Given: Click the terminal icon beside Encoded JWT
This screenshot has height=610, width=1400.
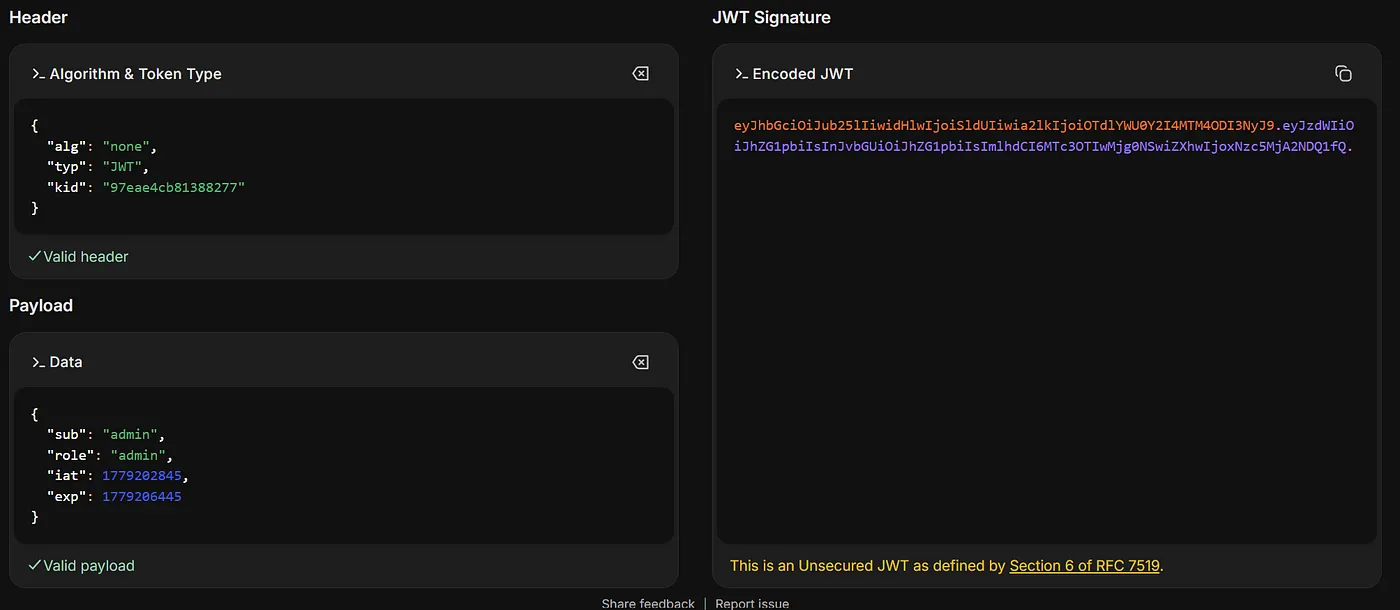Looking at the screenshot, I should pyautogui.click(x=741, y=74).
